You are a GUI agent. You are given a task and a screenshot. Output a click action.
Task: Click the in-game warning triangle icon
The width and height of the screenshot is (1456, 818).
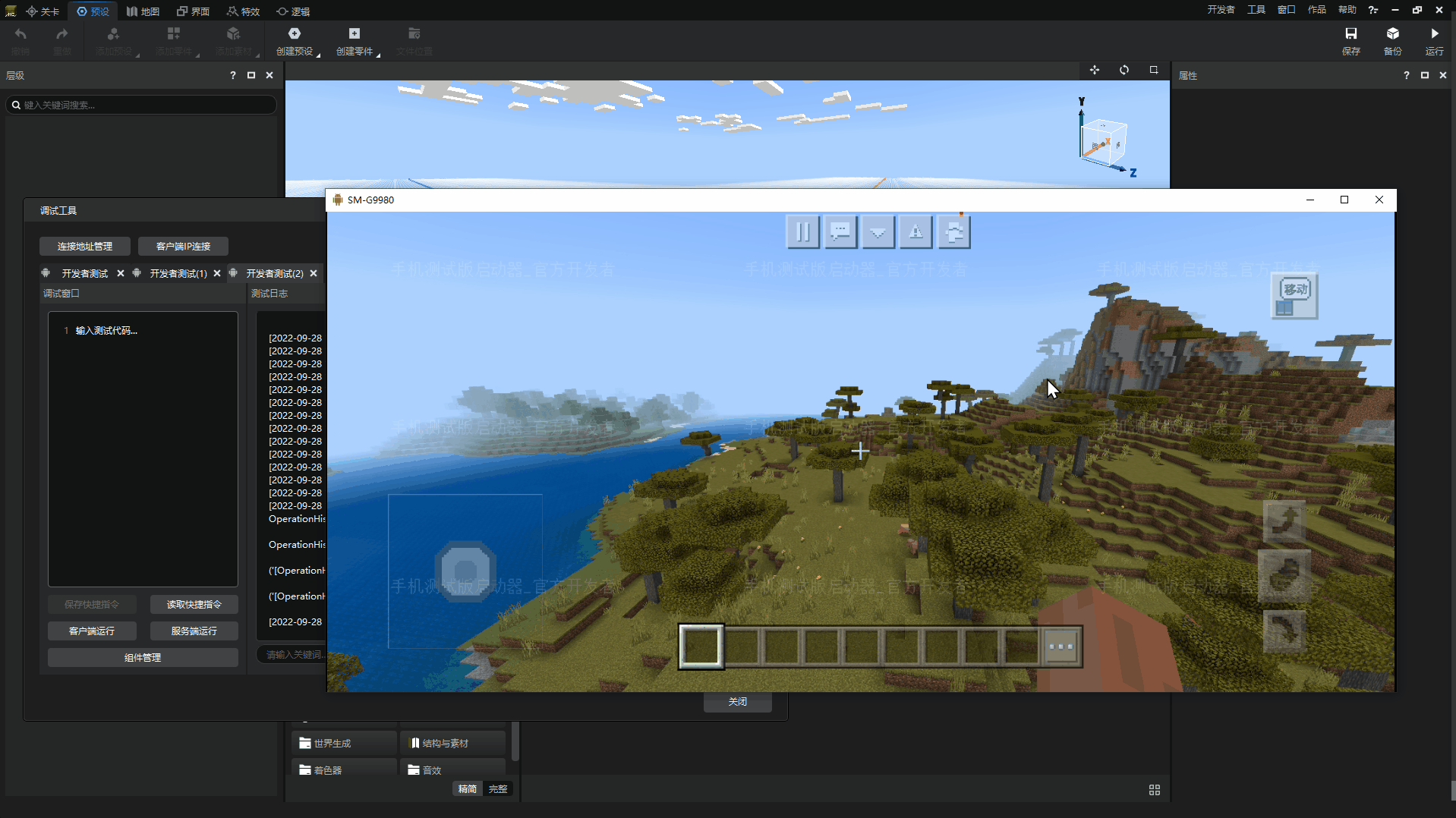tap(916, 231)
